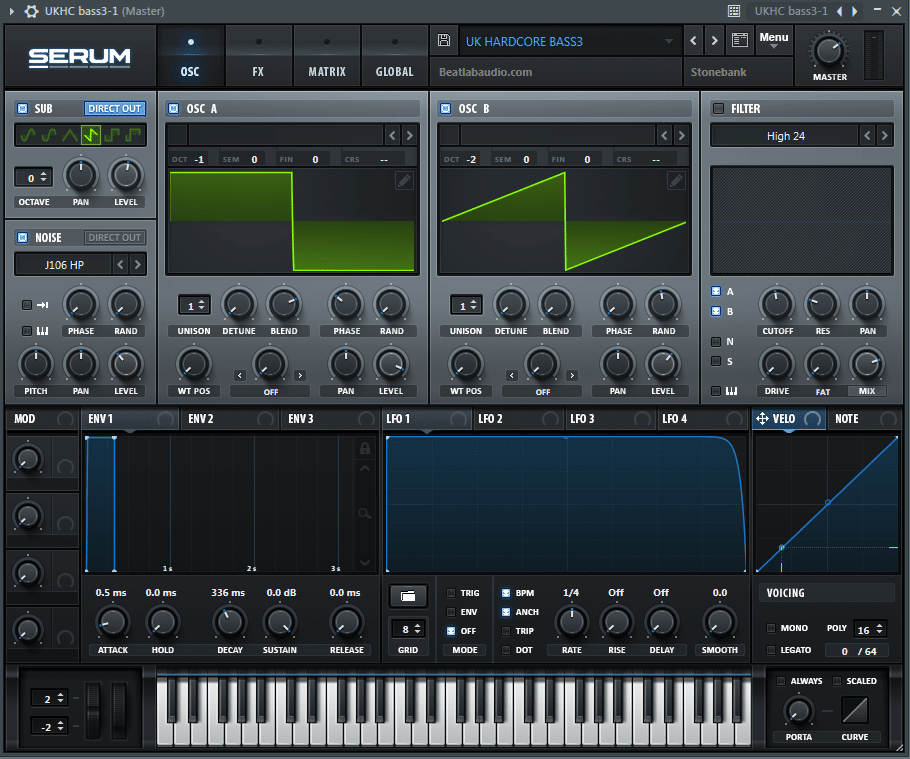Click the UK HARDCORE BASS3 preset name field
The width and height of the screenshot is (910, 759).
(x=560, y=40)
